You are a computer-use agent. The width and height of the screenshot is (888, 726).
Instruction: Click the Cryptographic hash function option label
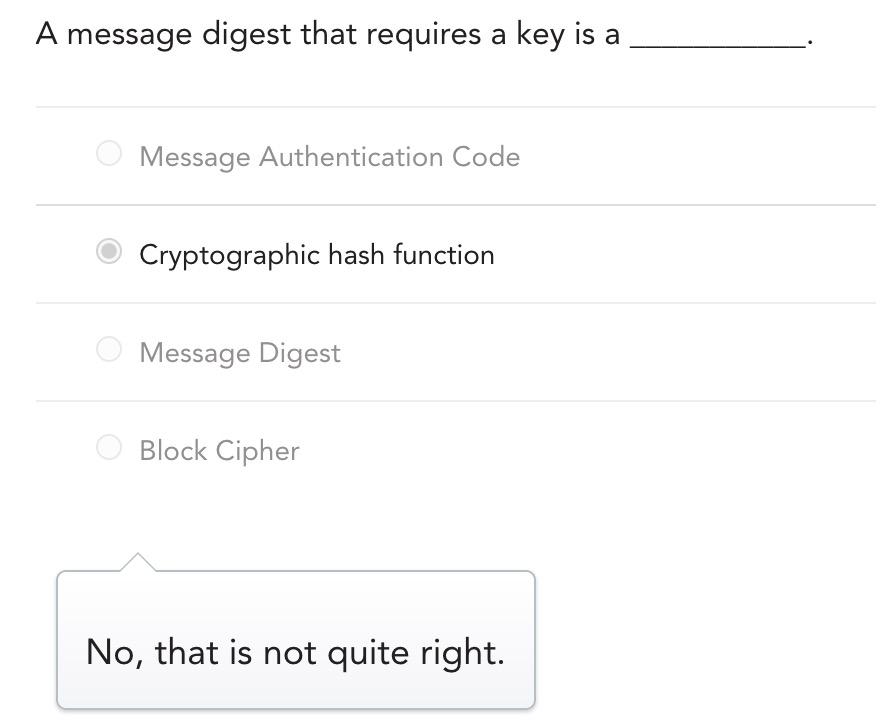click(317, 255)
